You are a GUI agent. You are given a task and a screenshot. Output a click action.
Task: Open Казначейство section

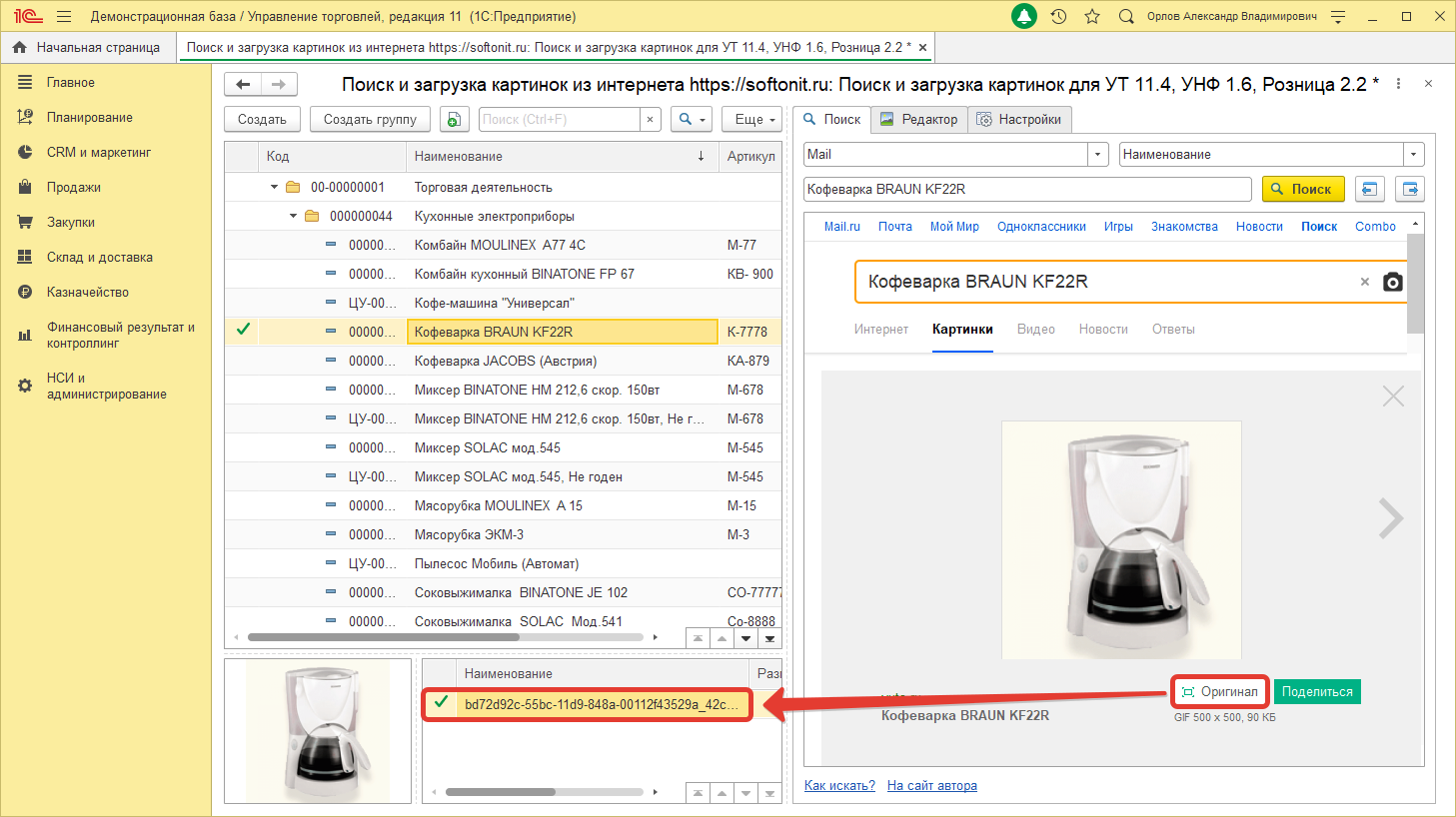point(87,293)
